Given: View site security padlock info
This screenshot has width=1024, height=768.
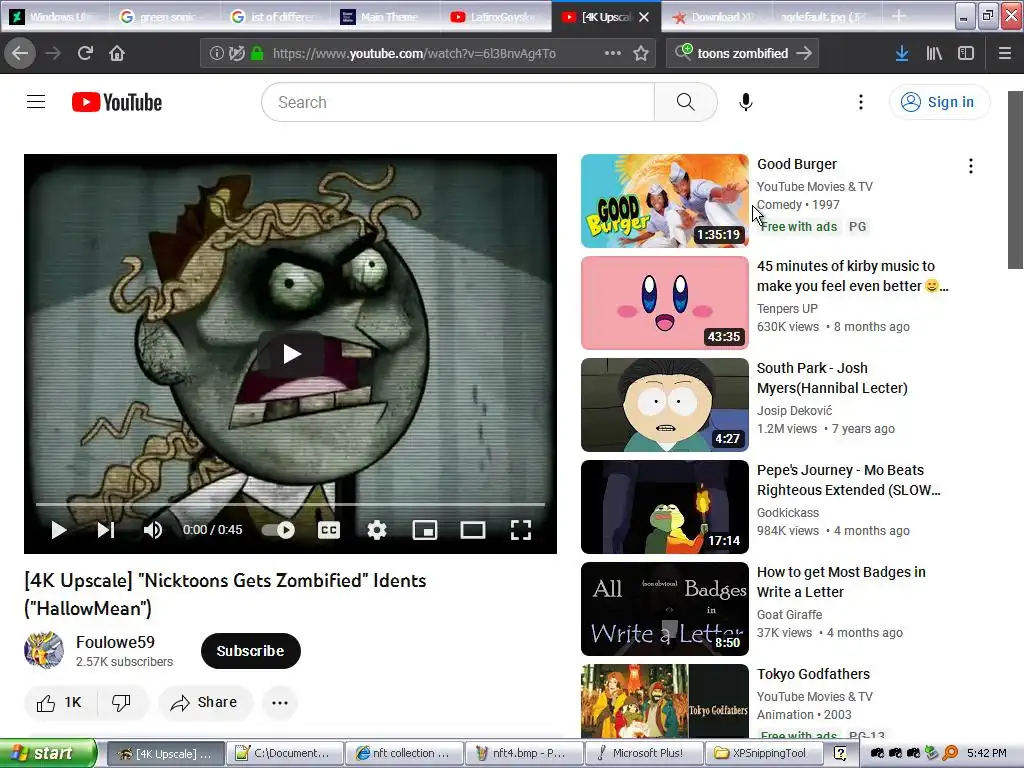Looking at the screenshot, I should click(257, 53).
